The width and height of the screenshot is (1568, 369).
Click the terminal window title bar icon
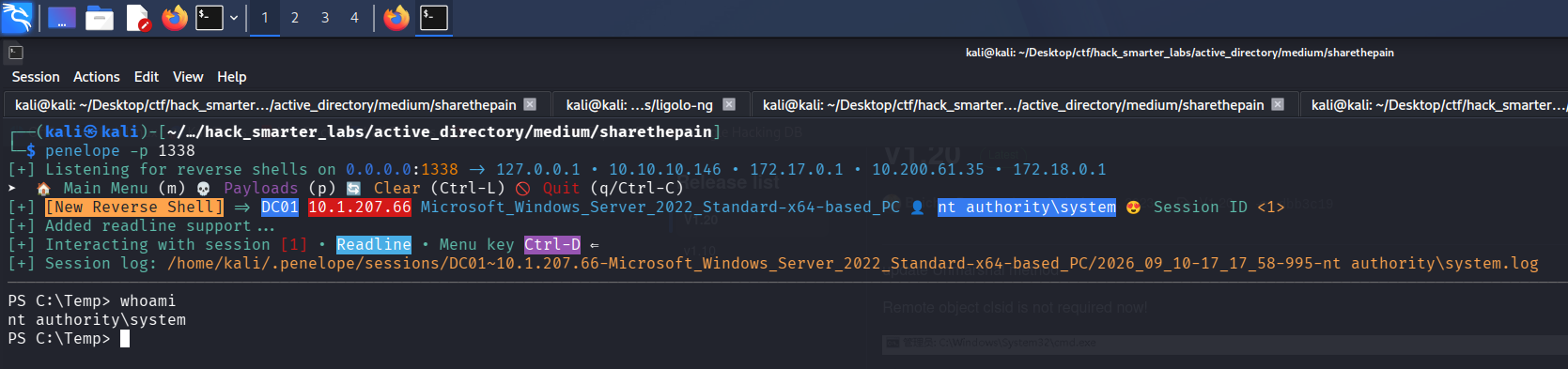16,53
